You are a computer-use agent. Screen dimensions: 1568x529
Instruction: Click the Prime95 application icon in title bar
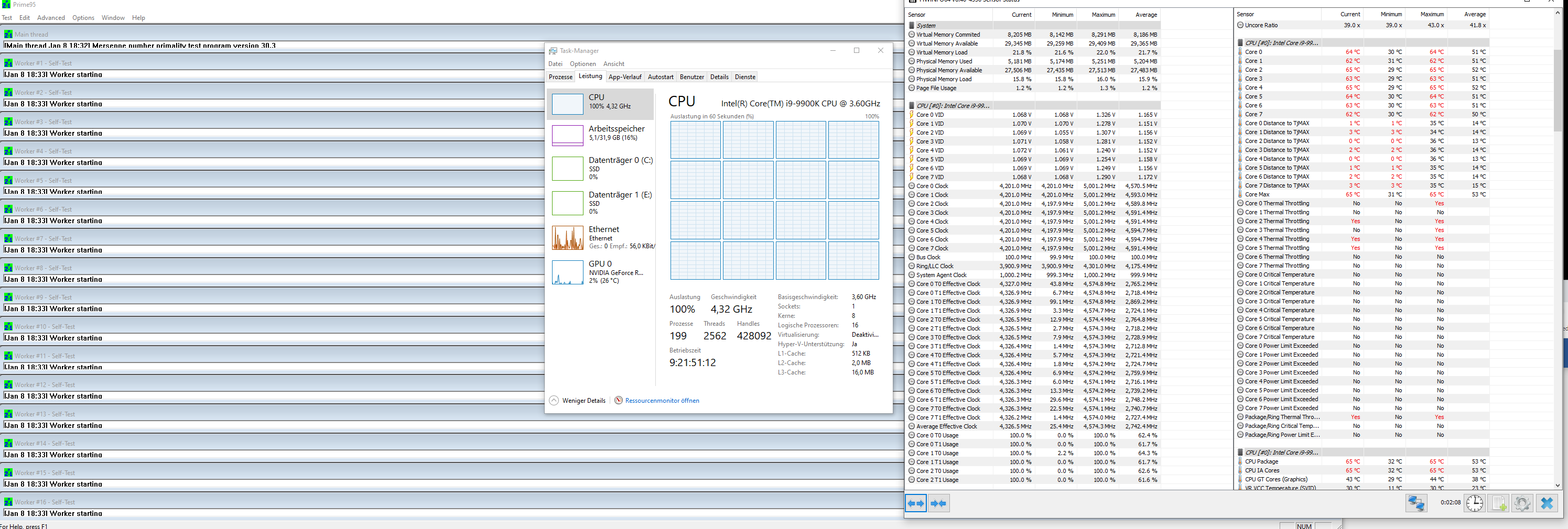pyautogui.click(x=6, y=4)
